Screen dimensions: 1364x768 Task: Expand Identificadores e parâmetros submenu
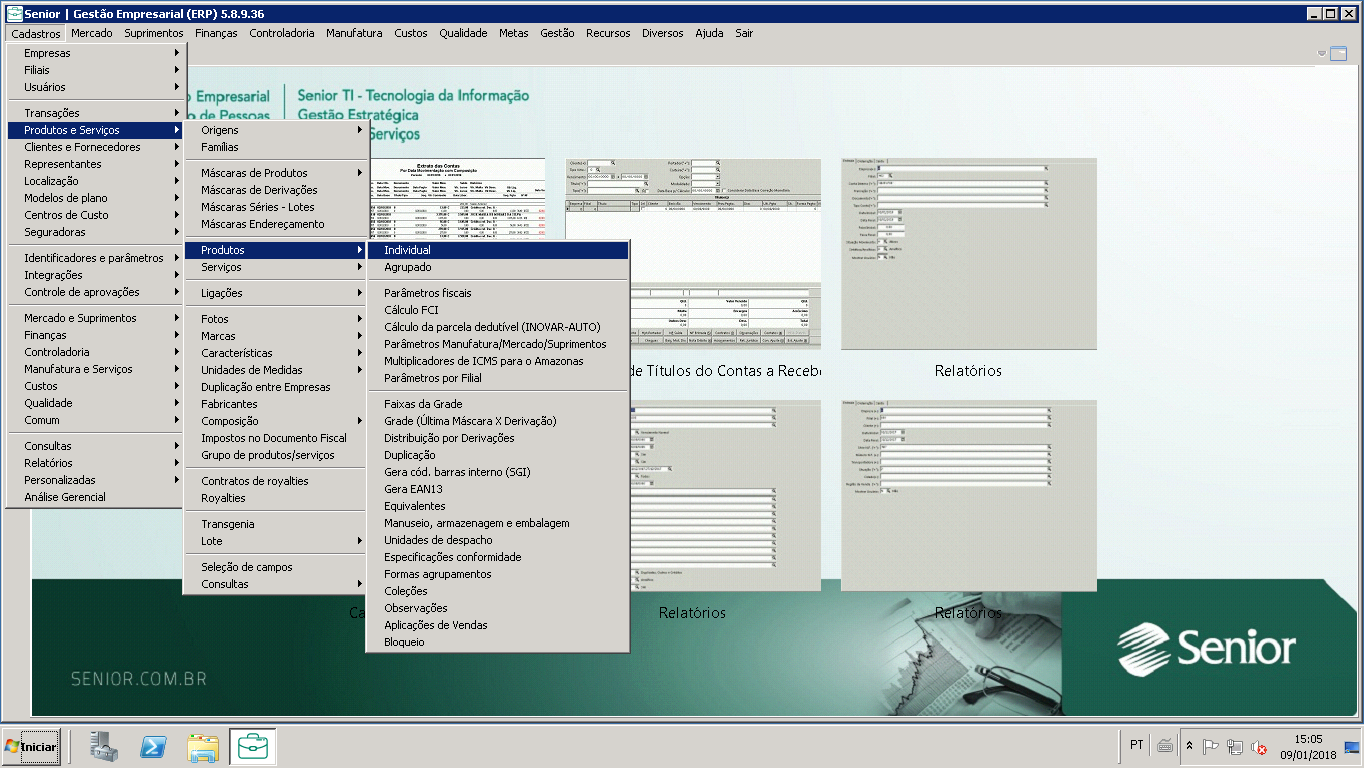pos(95,258)
